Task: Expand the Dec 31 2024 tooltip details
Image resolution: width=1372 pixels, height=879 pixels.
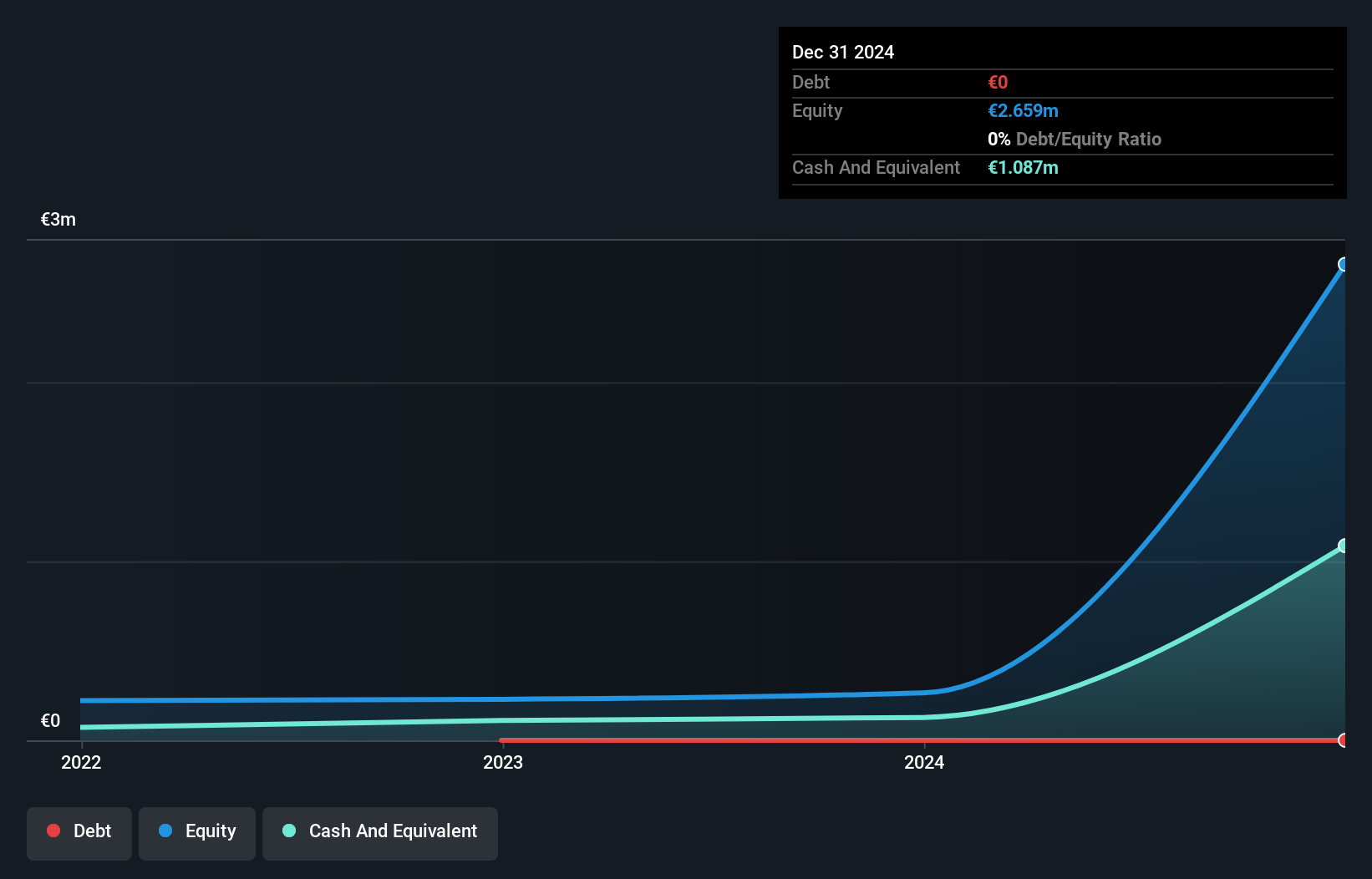Action: click(843, 52)
